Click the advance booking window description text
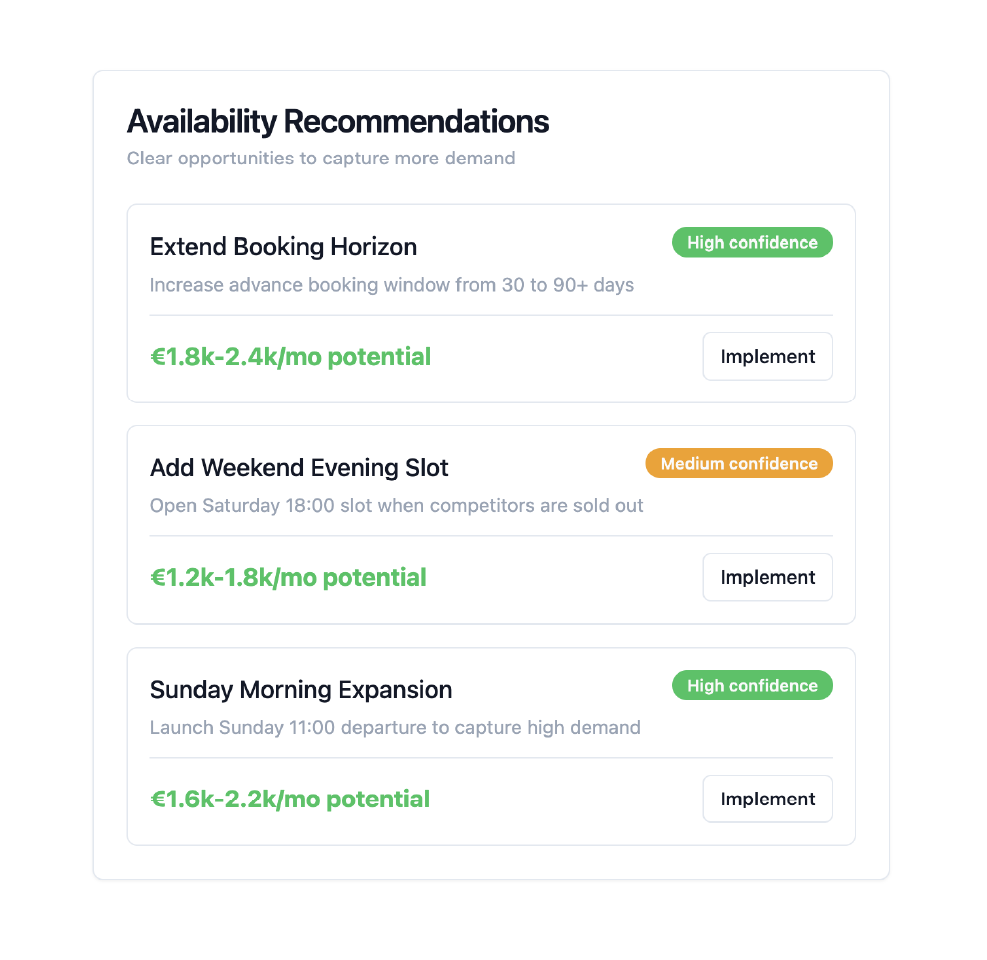 pos(392,285)
